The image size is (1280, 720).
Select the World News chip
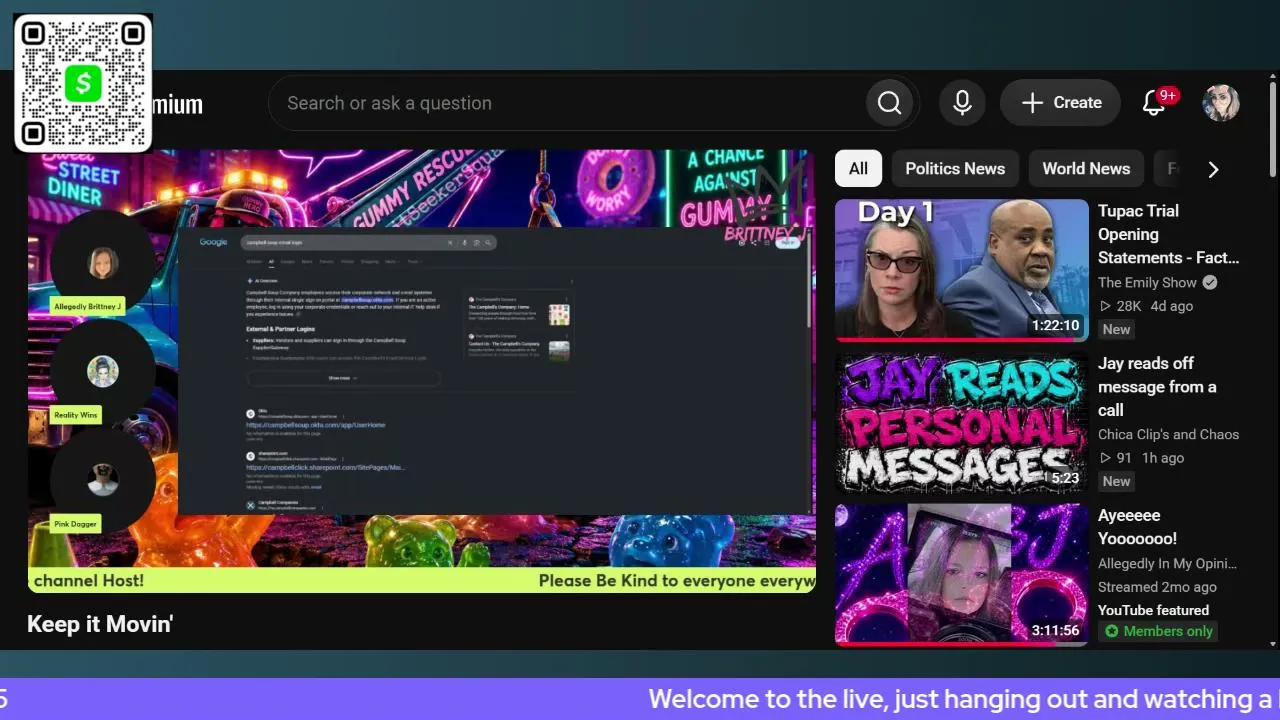tap(1086, 169)
